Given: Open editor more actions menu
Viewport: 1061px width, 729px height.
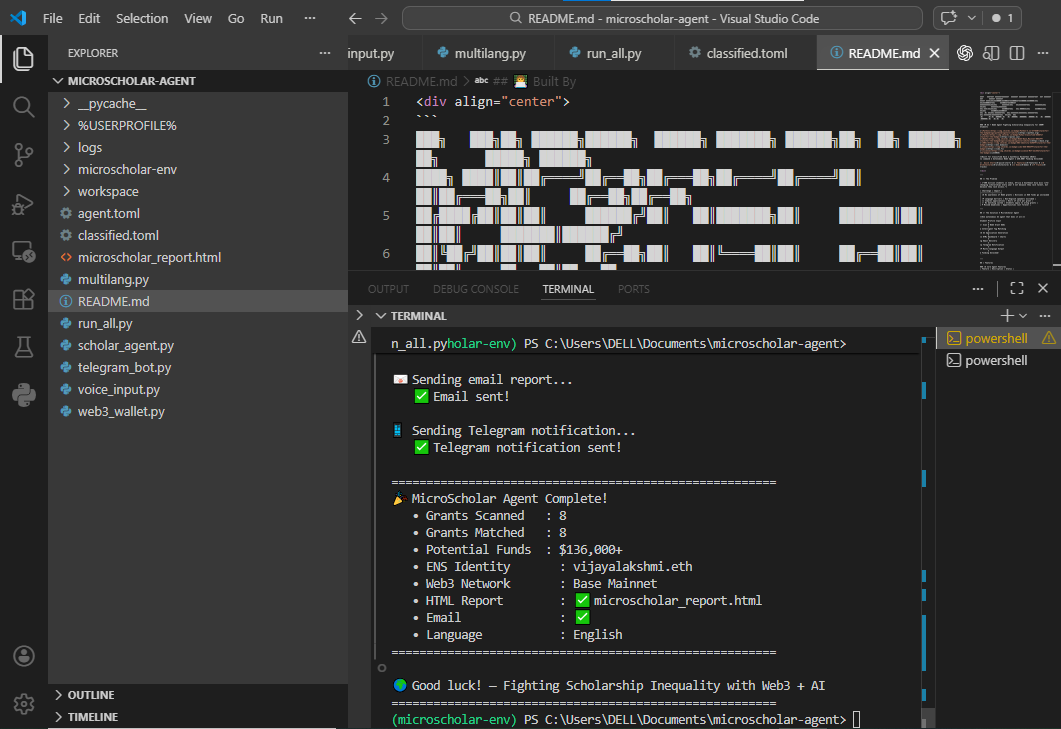Looking at the screenshot, I should click(x=1043, y=53).
